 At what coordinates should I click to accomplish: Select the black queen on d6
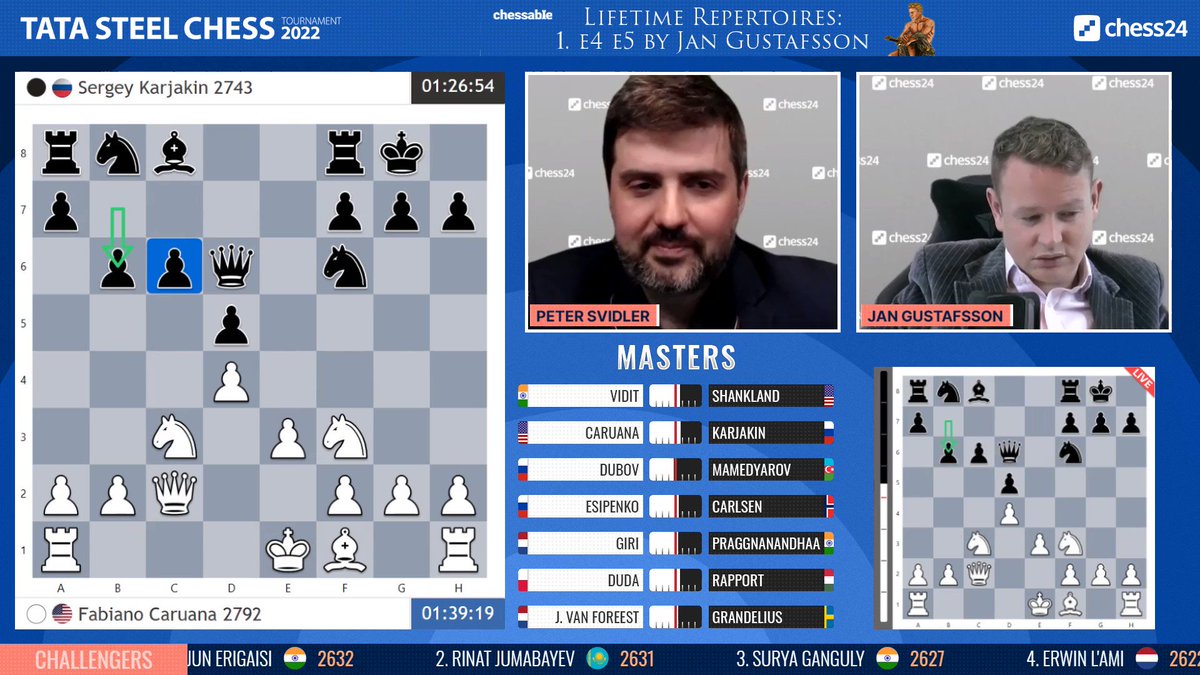click(x=231, y=266)
